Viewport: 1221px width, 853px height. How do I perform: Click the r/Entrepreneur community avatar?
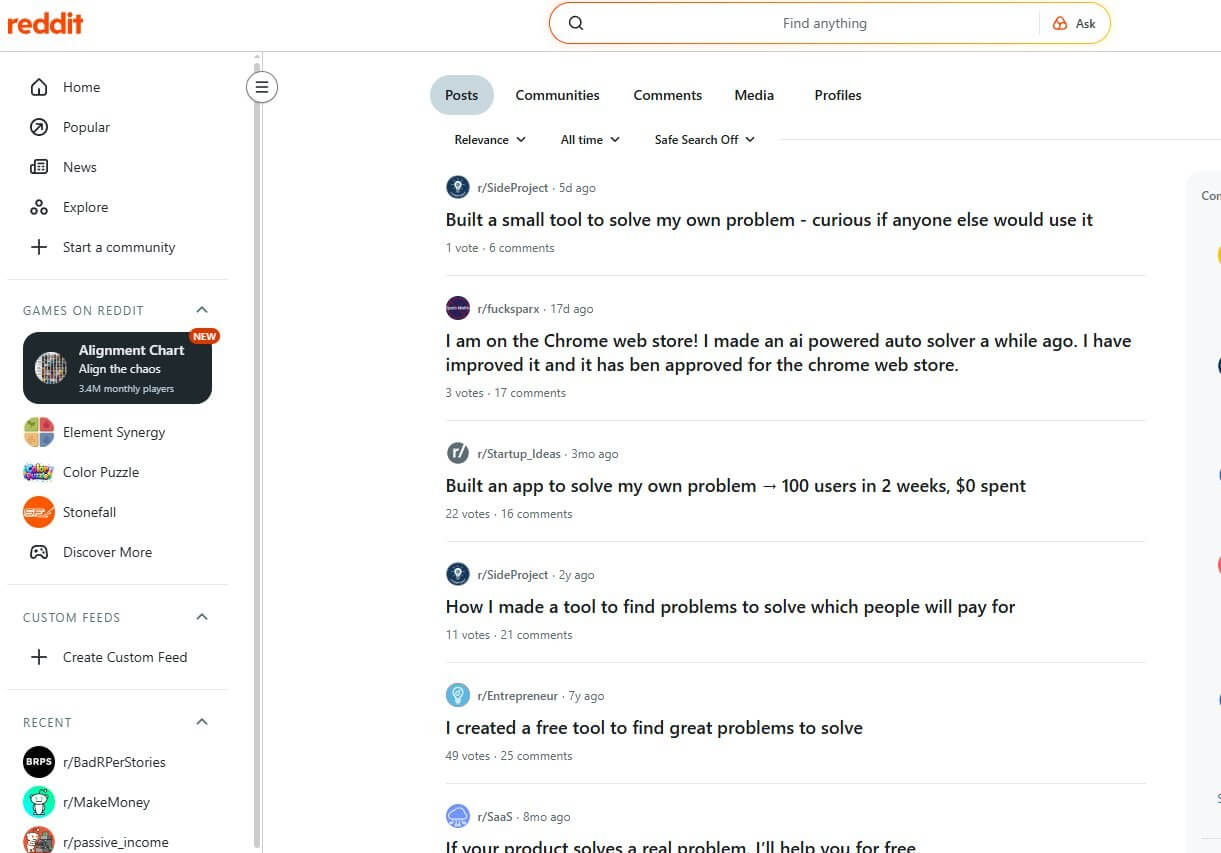(457, 695)
